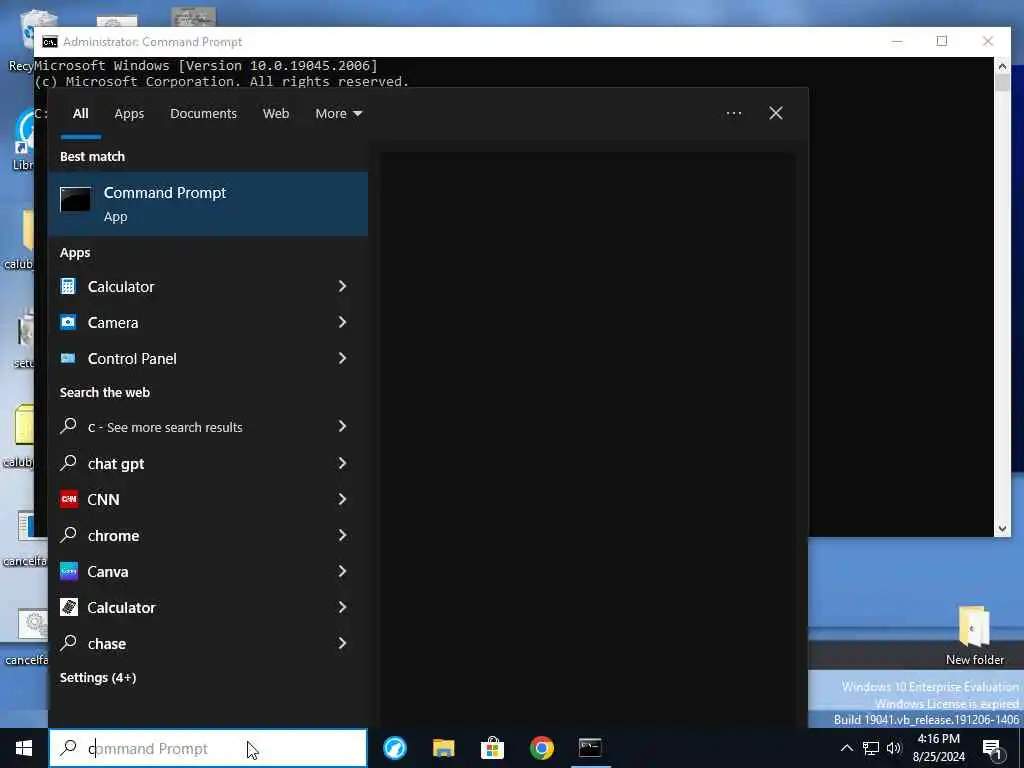Open the More filter dropdown
1024x768 pixels.
338,114
